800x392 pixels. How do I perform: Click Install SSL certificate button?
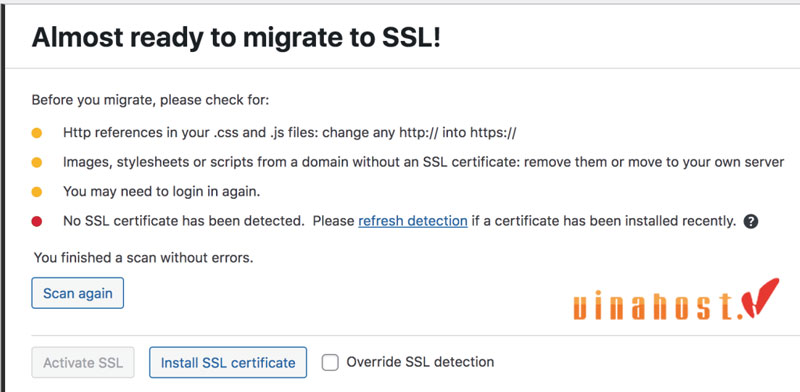[228, 363]
